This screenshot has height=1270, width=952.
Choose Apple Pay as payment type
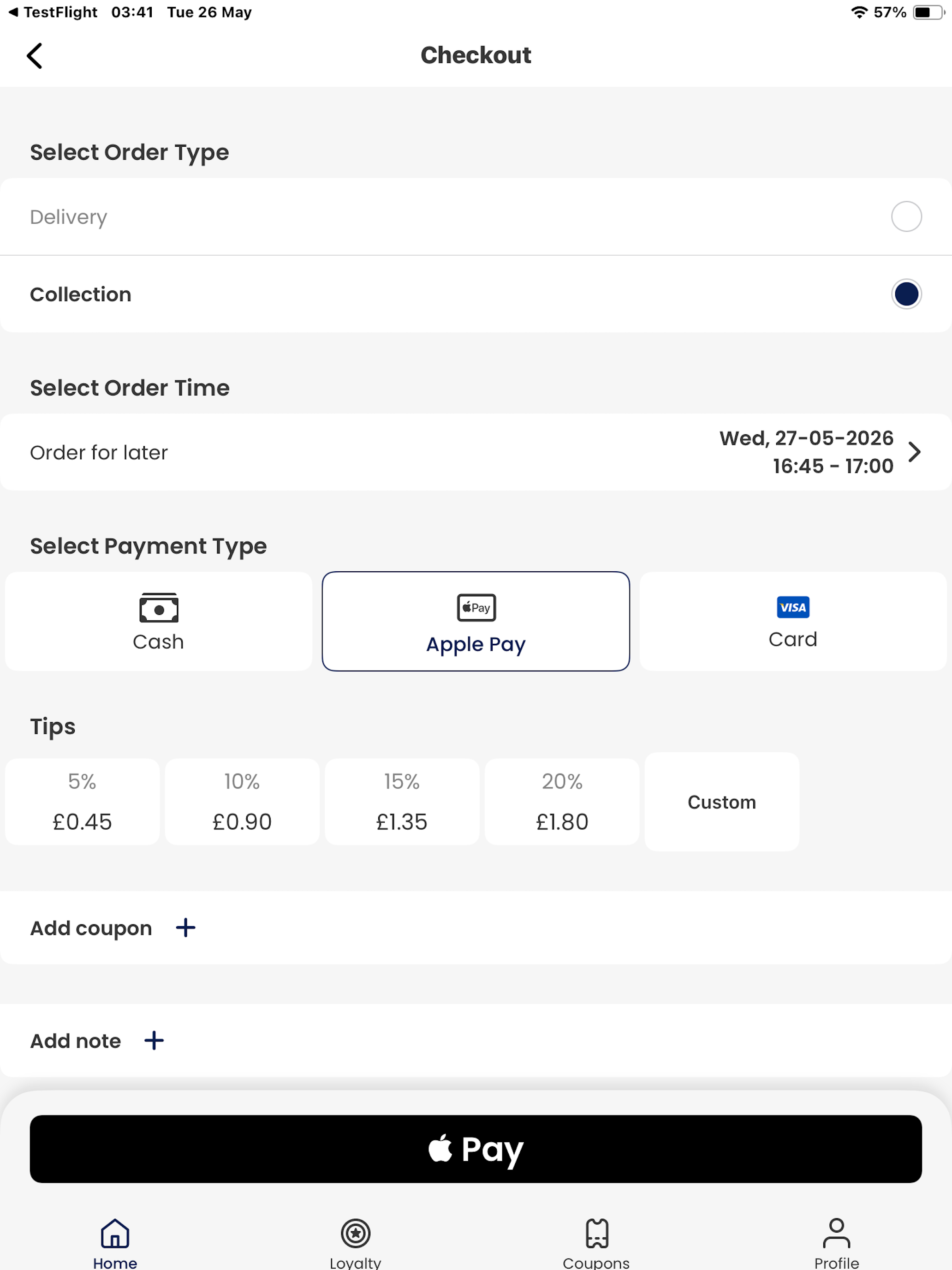click(476, 621)
